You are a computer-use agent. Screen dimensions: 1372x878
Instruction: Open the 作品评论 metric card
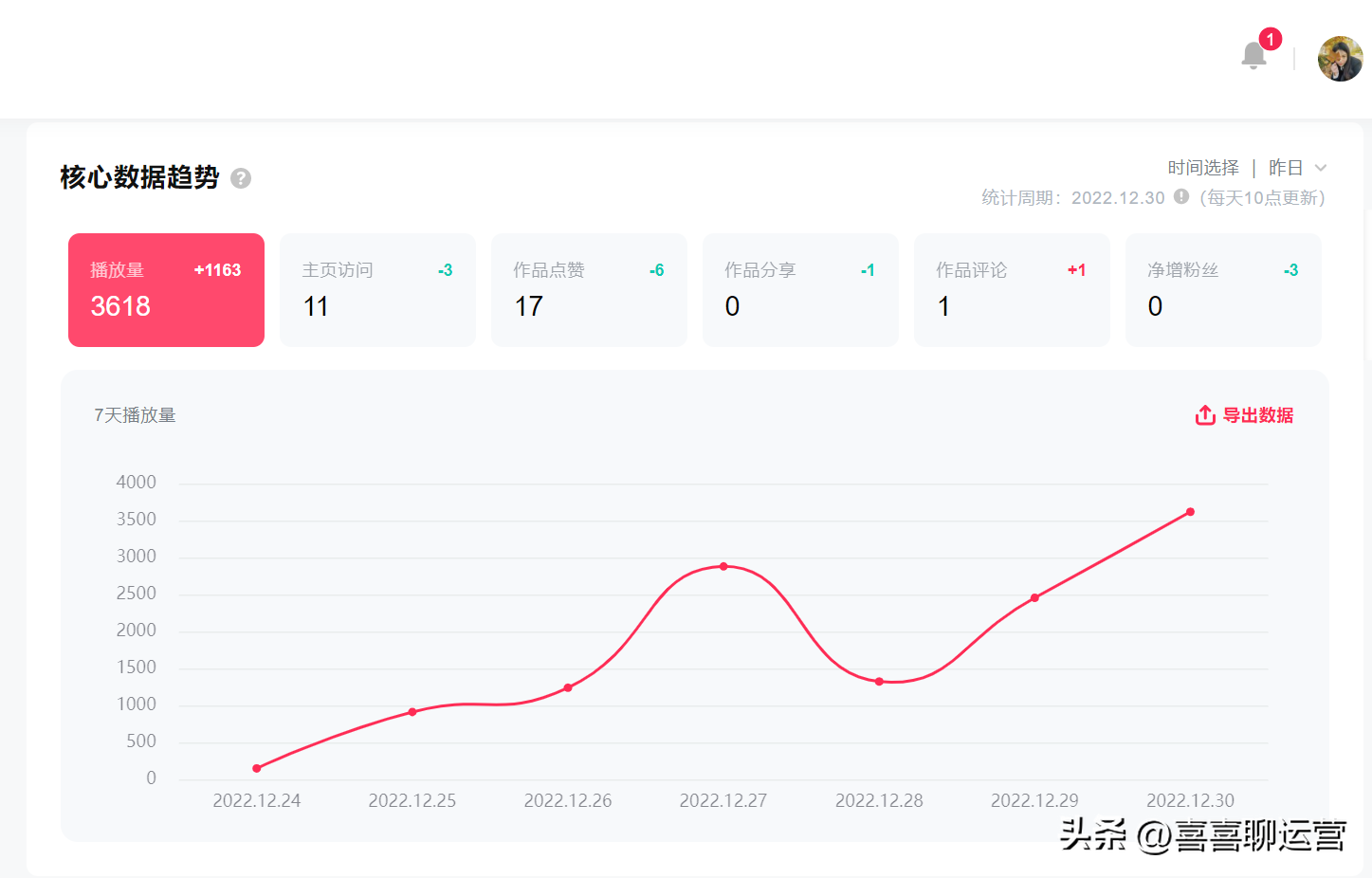[1012, 290]
